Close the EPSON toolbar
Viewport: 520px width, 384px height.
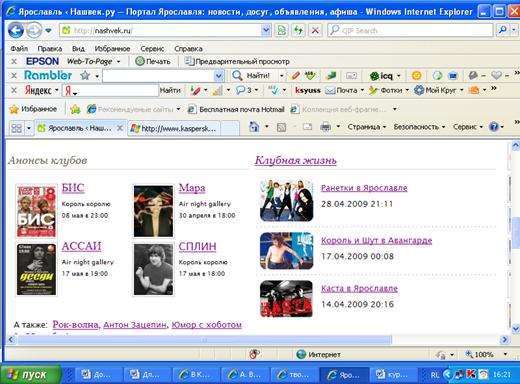click(x=14, y=61)
